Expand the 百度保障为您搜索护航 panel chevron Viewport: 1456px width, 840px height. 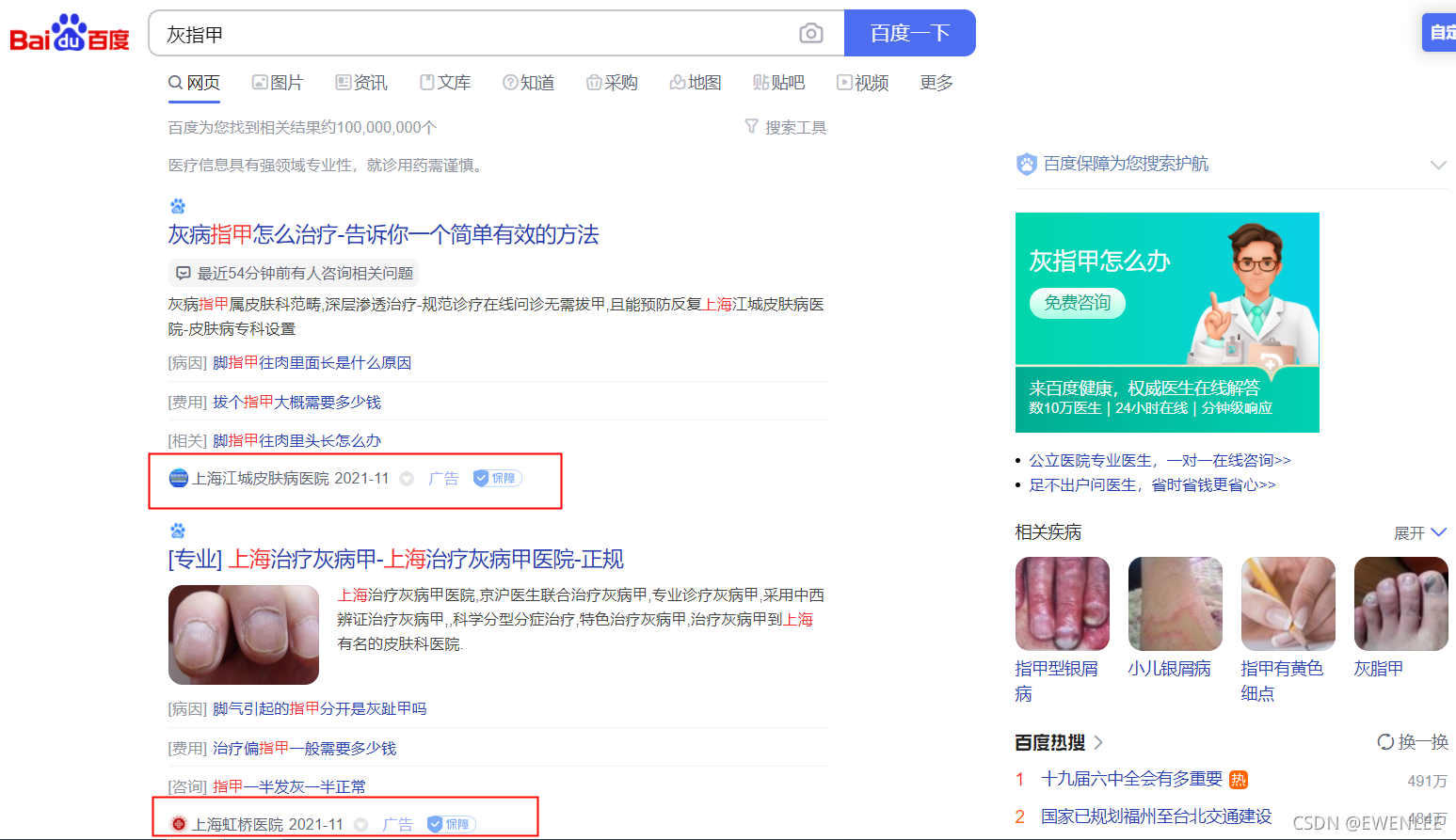(1438, 165)
